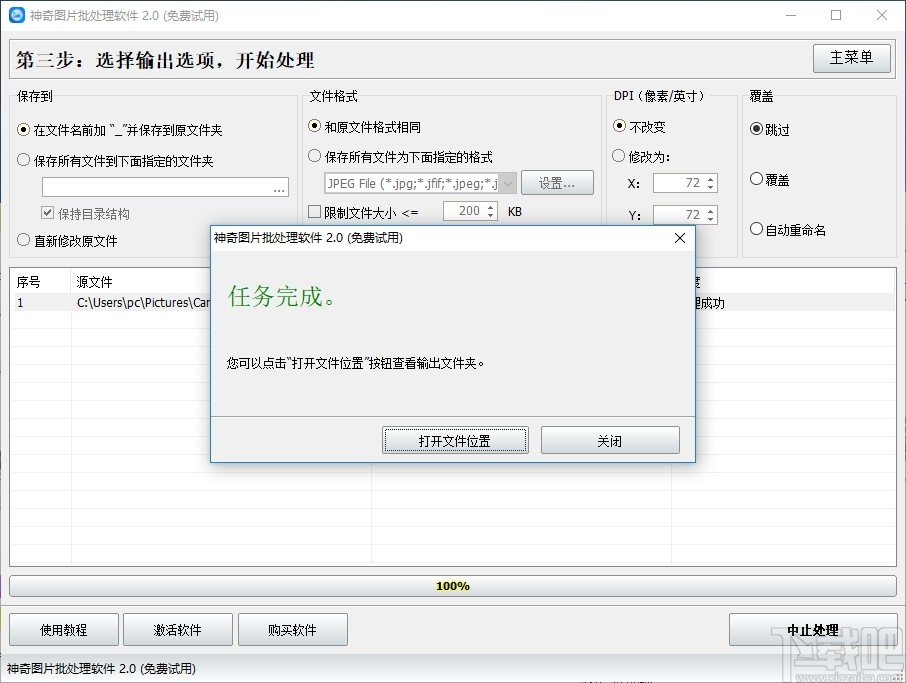Open the 使用教程 tutorial
The height and width of the screenshot is (683, 906).
click(63, 629)
